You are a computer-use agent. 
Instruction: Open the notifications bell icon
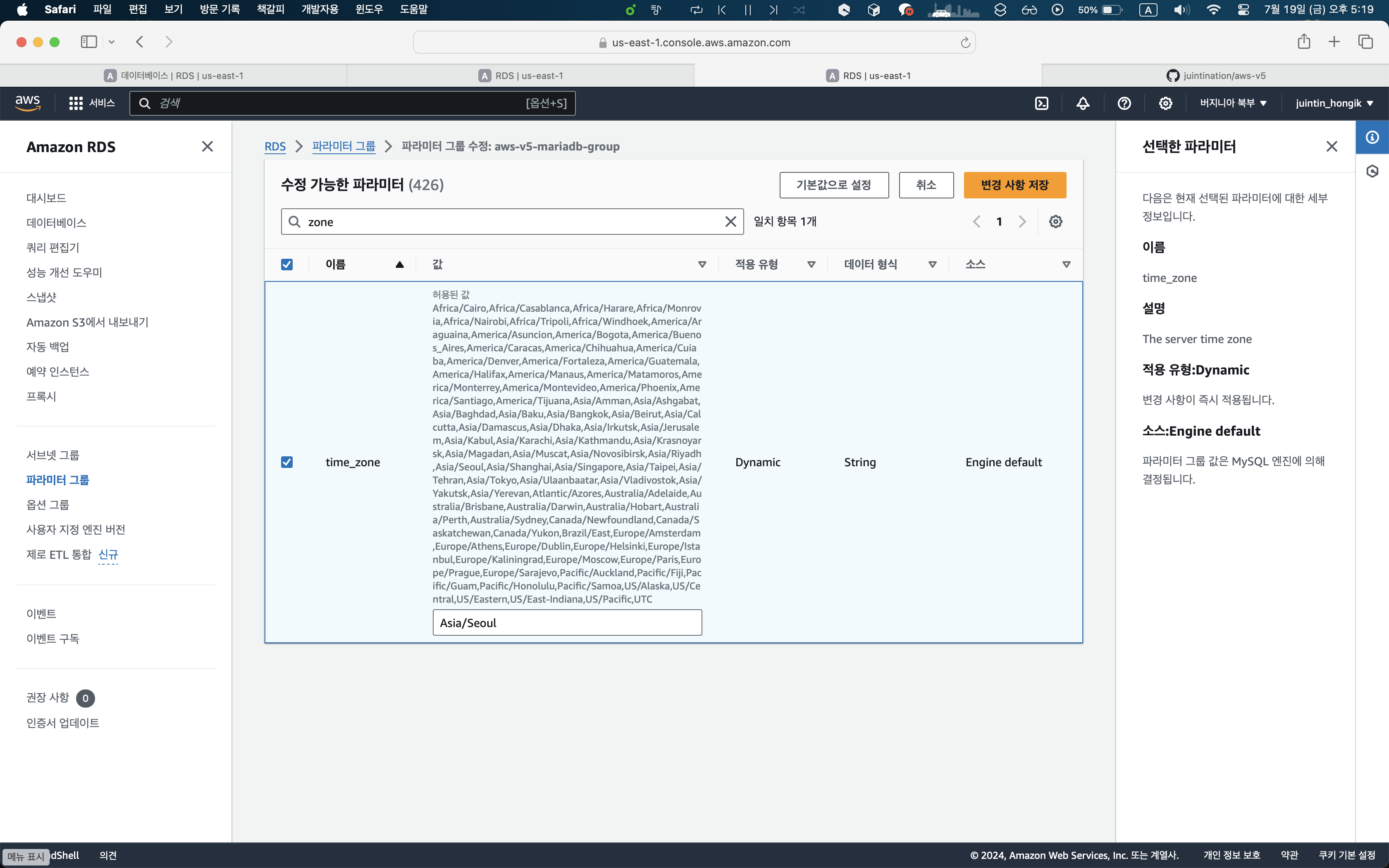(x=1083, y=103)
